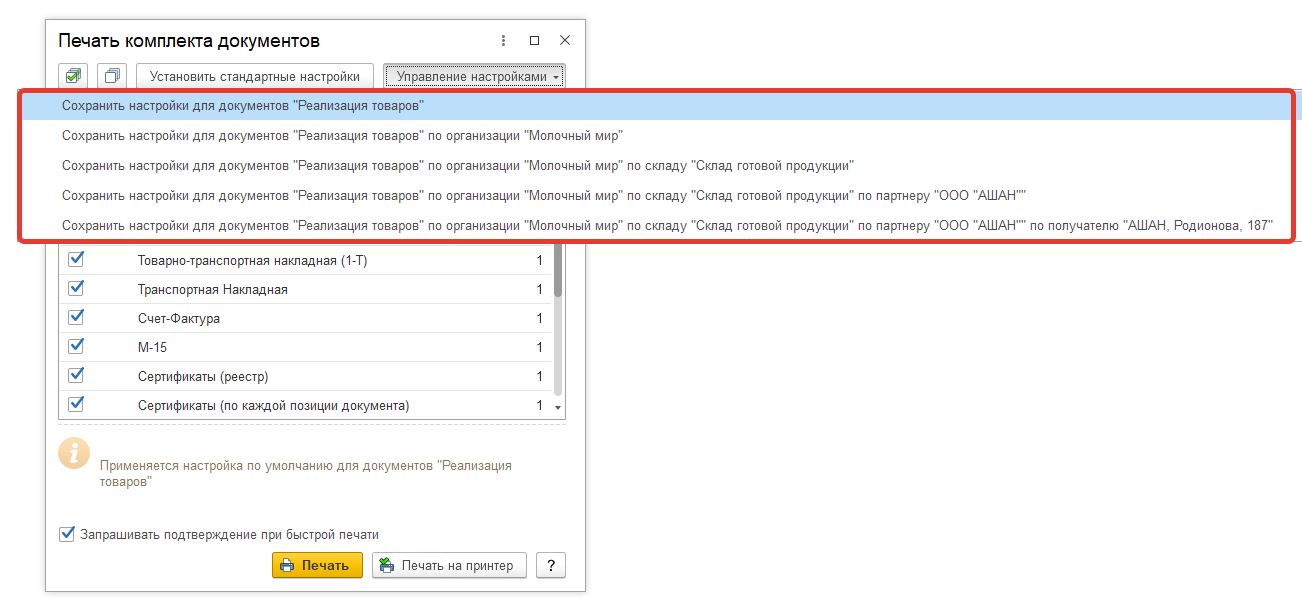
Task: Click the yellow info icon
Action: point(74,453)
